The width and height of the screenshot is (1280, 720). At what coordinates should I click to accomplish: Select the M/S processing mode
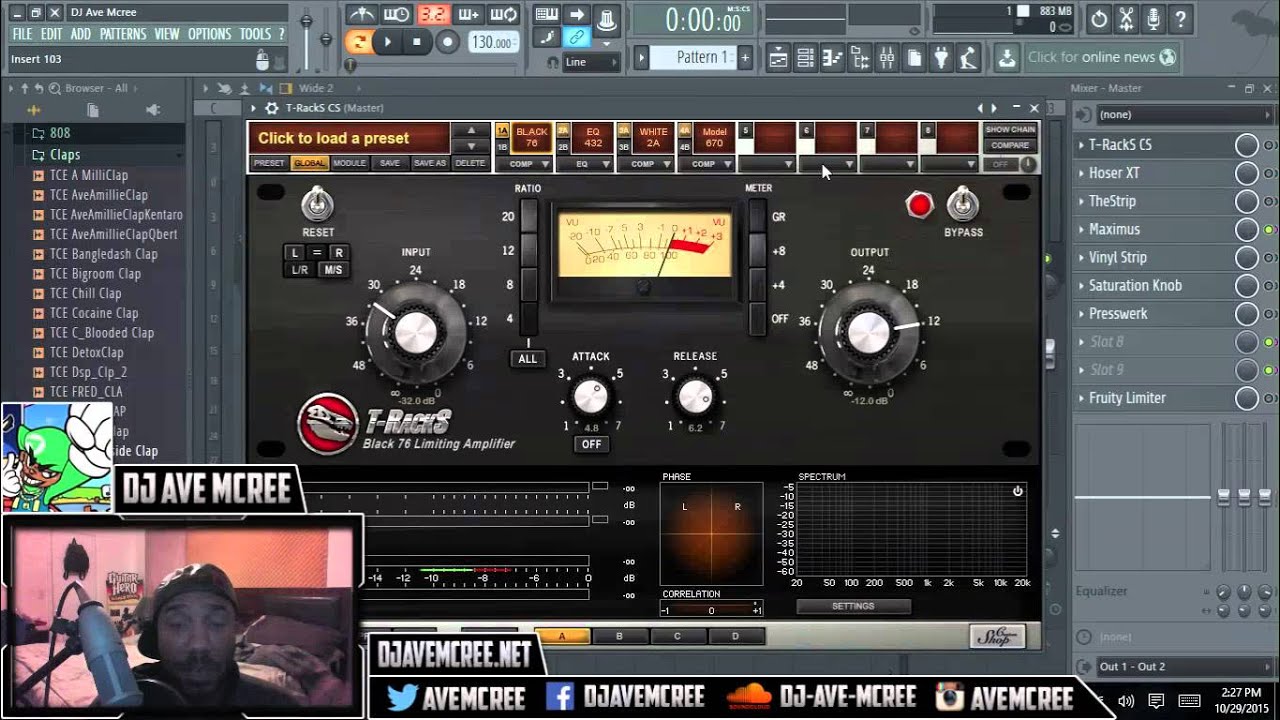332,270
